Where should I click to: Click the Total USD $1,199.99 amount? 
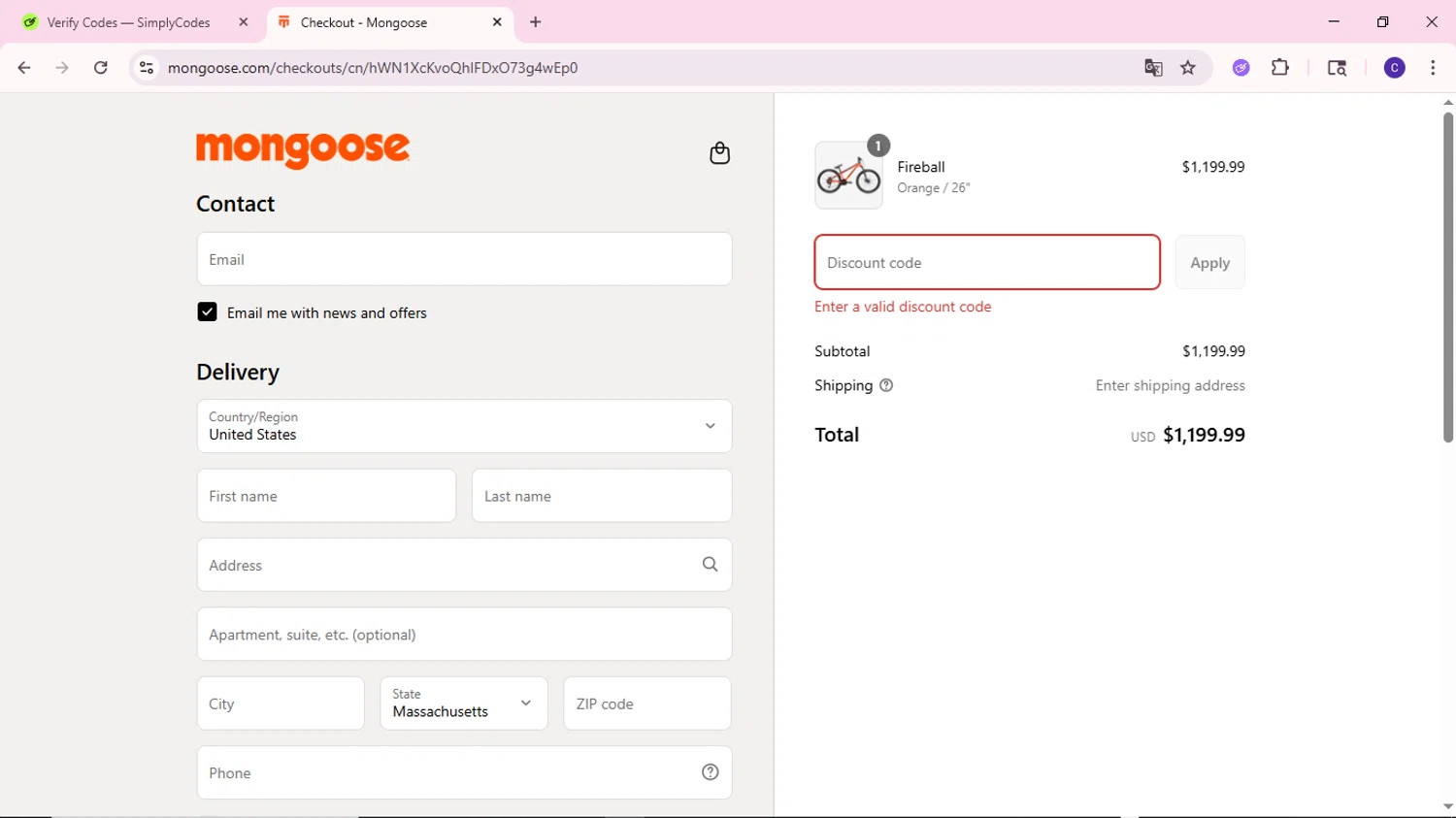coord(1187,435)
